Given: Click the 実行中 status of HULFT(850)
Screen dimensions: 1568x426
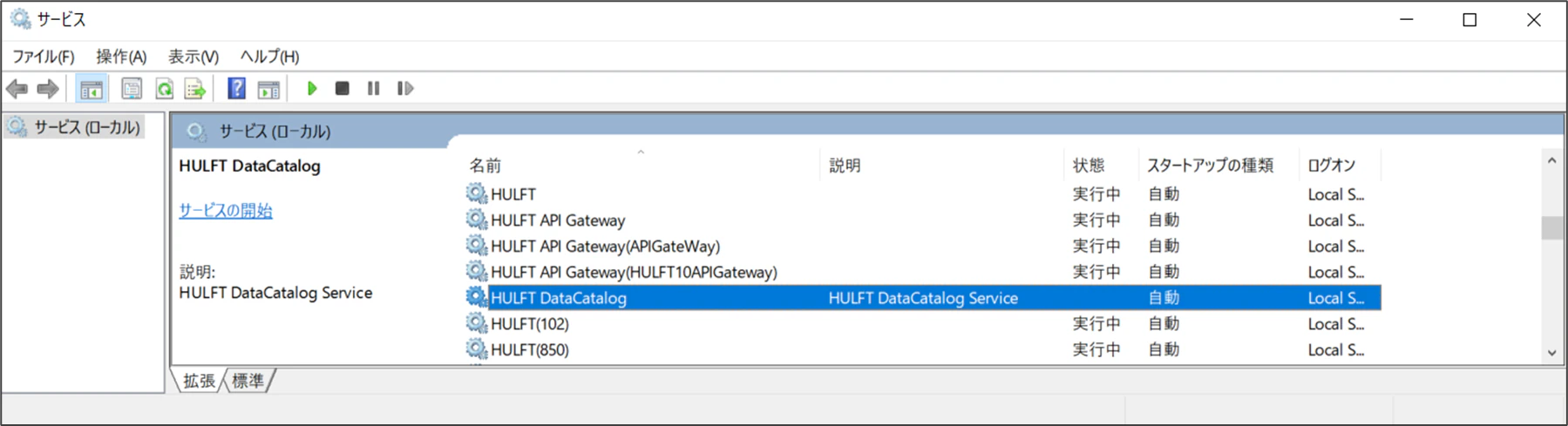Looking at the screenshot, I should pyautogui.click(x=1096, y=350).
